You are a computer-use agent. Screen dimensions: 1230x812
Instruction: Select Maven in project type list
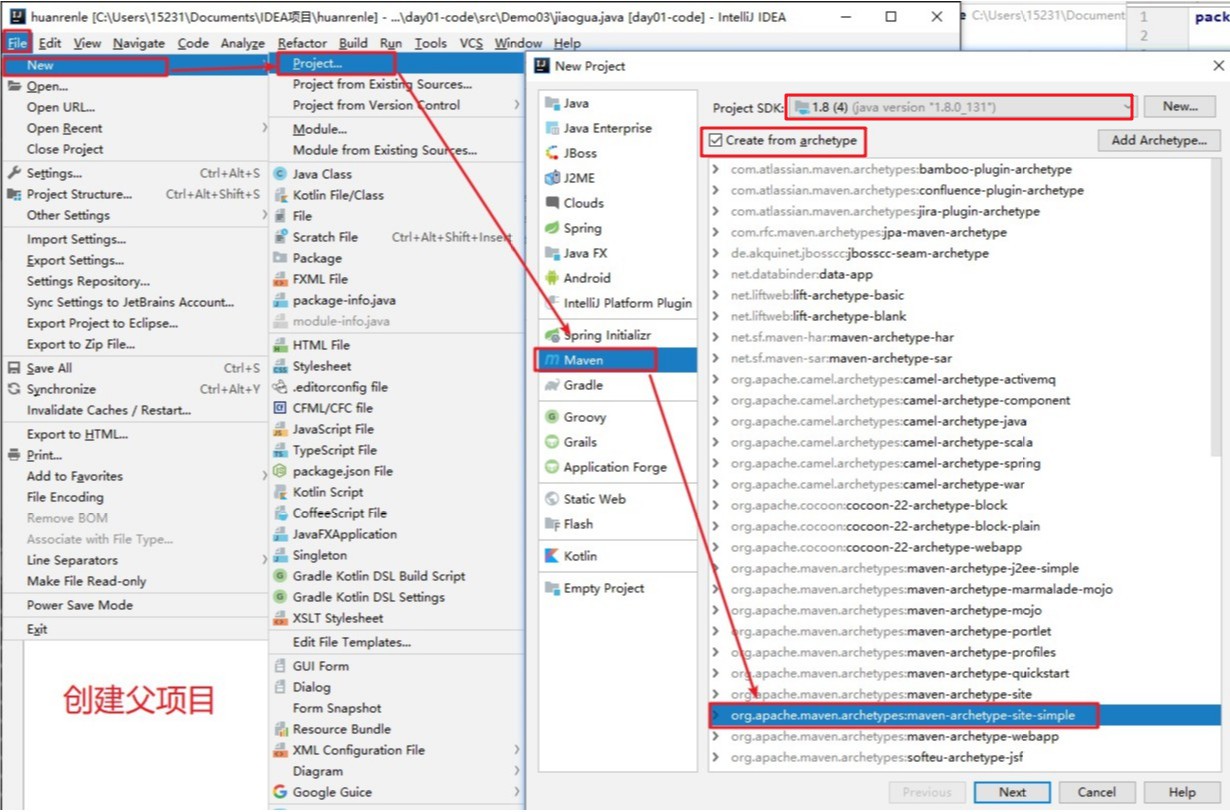click(617, 360)
